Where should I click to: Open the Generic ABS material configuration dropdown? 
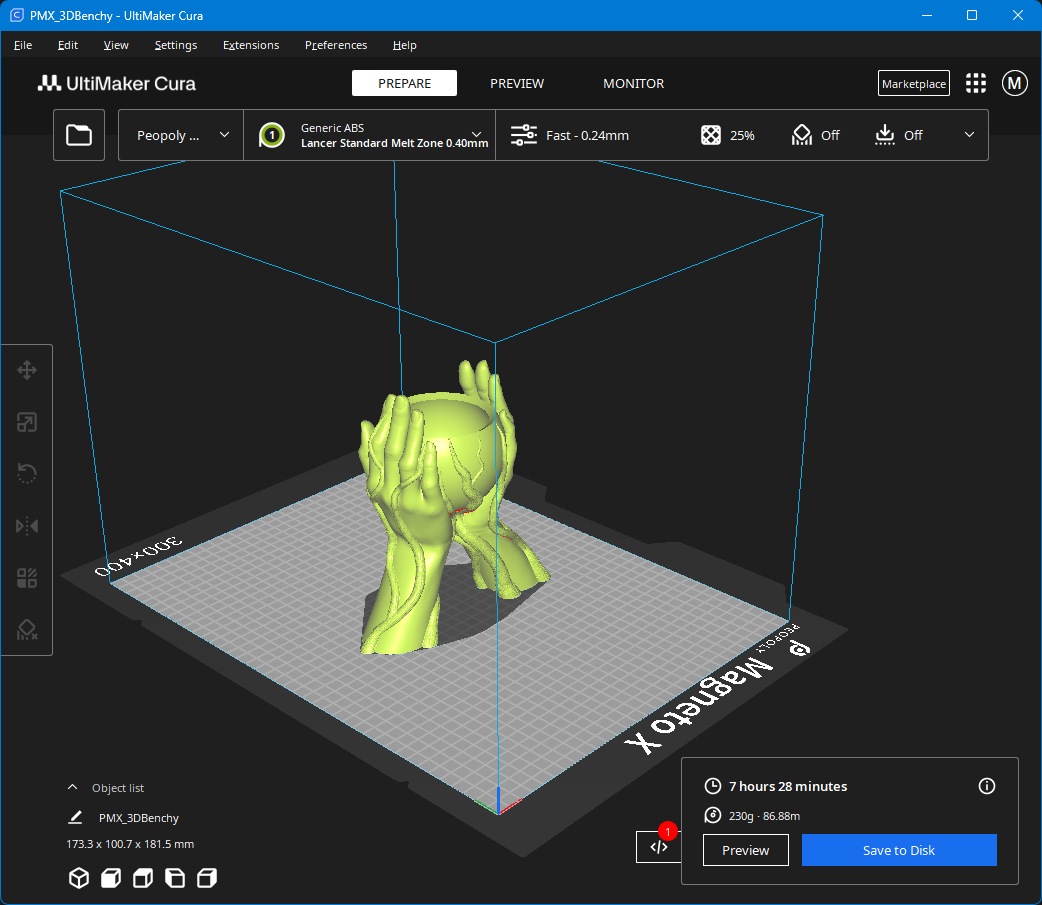tap(370, 135)
